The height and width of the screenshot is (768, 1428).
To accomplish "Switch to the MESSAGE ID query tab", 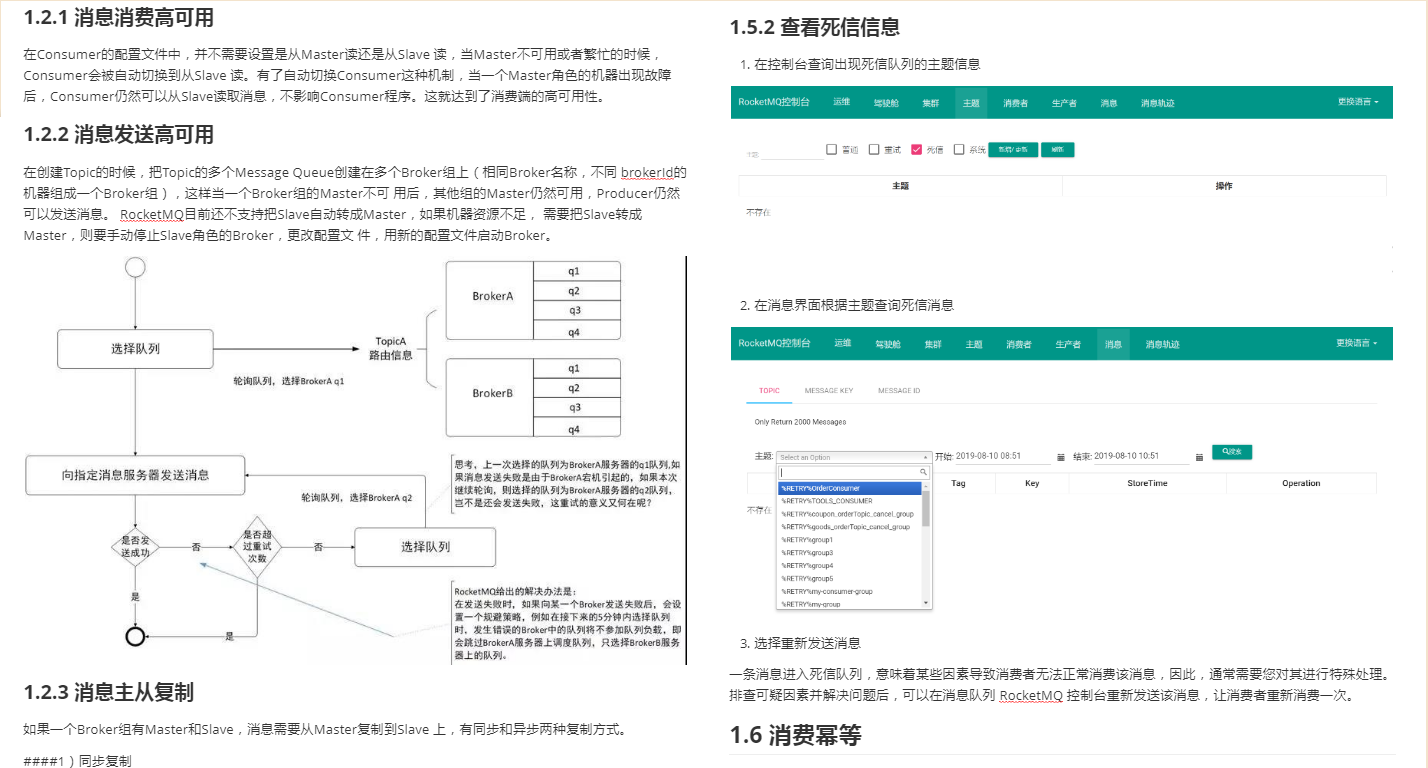I will pyautogui.click(x=899, y=391).
